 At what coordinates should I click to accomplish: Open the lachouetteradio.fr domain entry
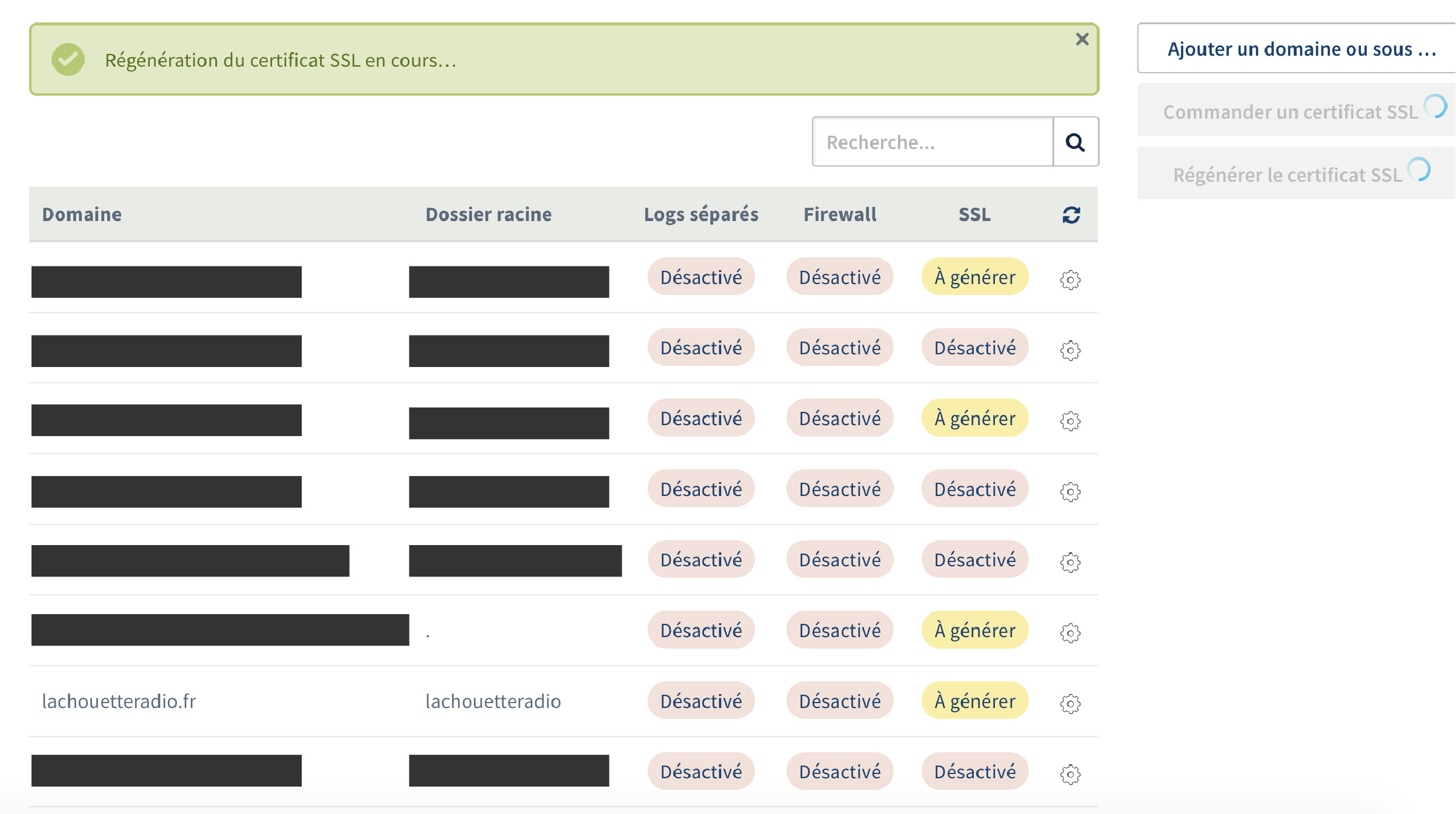[x=119, y=701]
